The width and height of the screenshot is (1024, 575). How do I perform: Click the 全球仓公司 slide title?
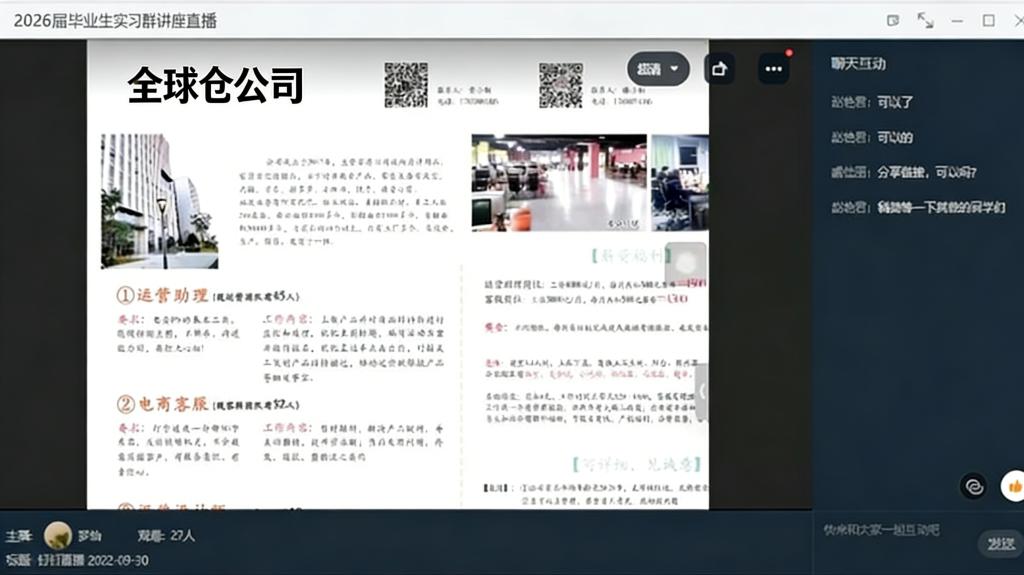point(215,86)
